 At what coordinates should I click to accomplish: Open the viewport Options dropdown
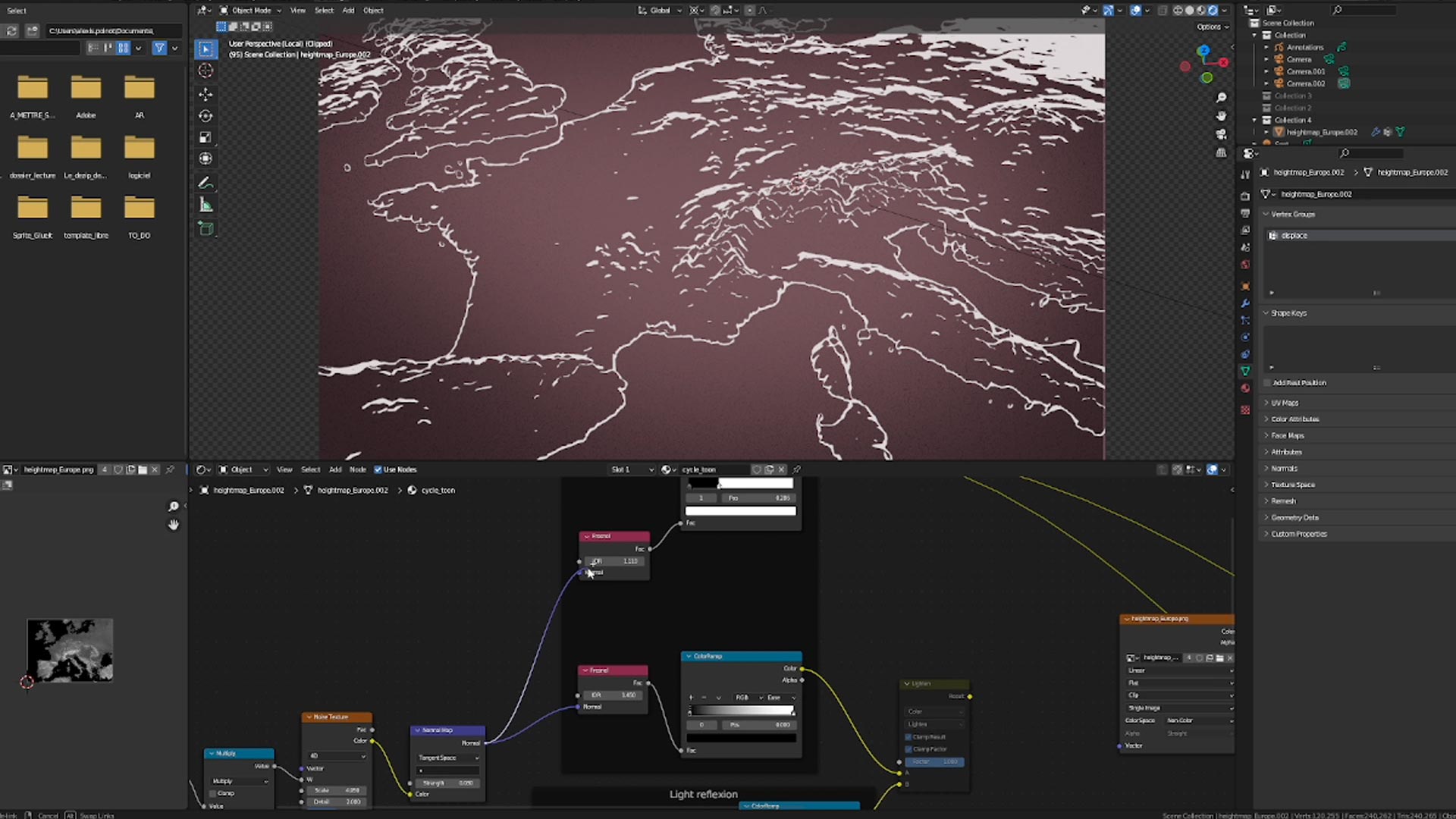point(1213,27)
